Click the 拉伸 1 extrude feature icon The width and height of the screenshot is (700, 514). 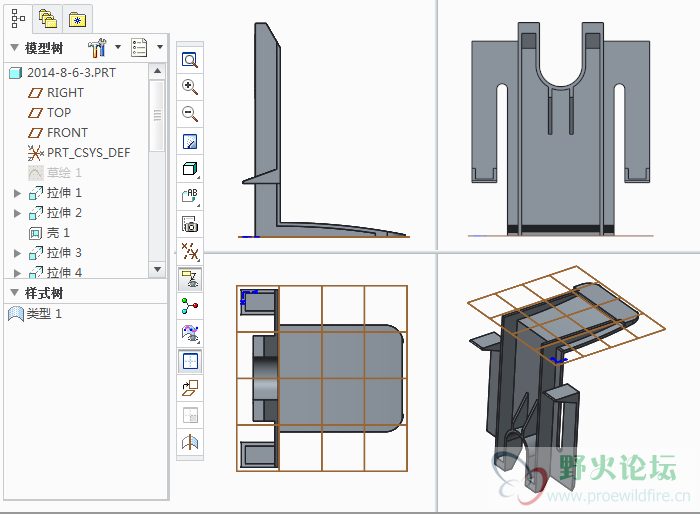click(36, 193)
